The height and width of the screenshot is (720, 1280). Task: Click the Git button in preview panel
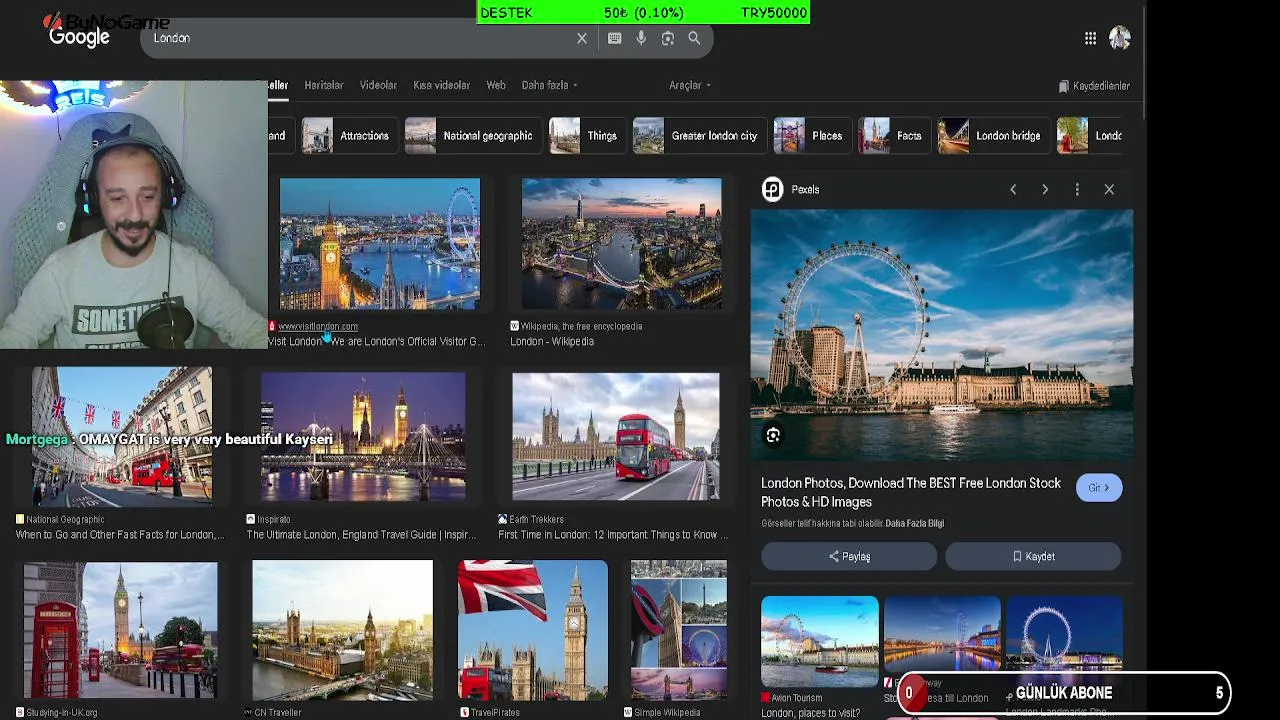(x=1099, y=488)
